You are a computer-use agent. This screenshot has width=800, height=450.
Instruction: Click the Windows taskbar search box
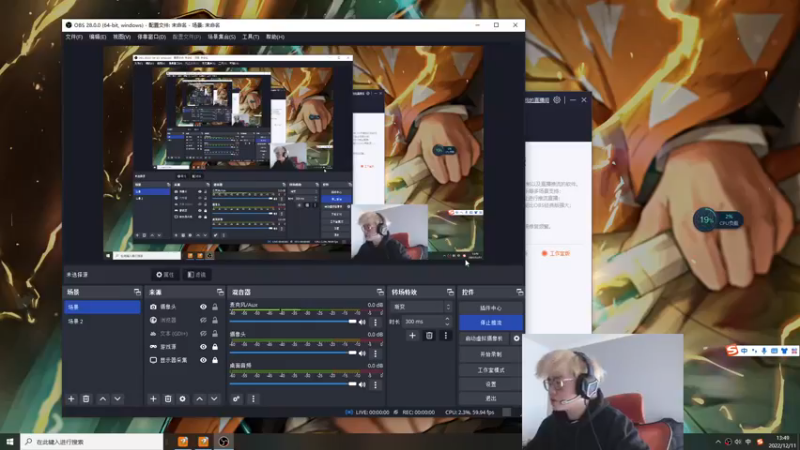click(92, 441)
